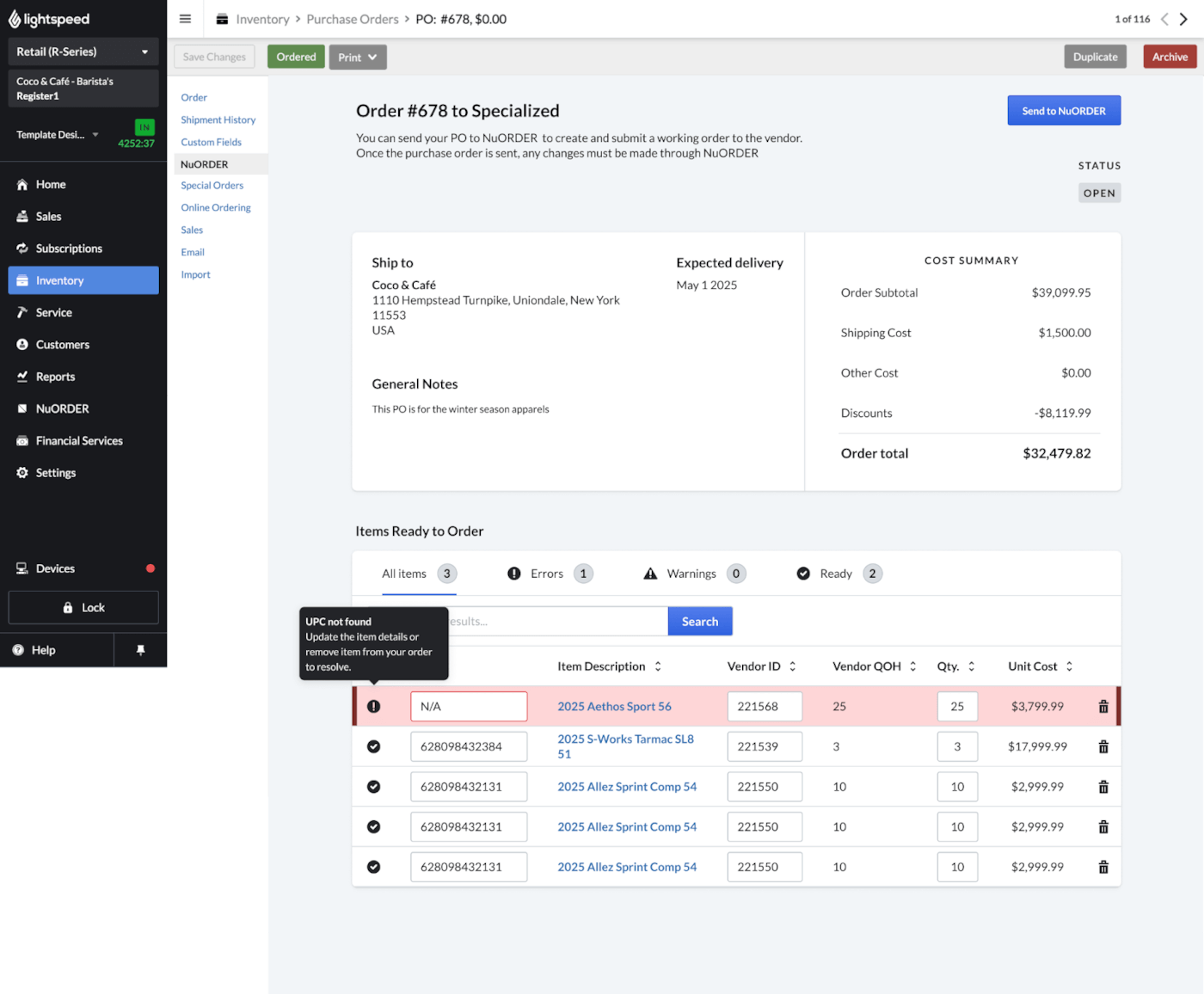This screenshot has height=994, width=1204.
Task: Switch to the Warnings tab
Action: click(x=694, y=574)
